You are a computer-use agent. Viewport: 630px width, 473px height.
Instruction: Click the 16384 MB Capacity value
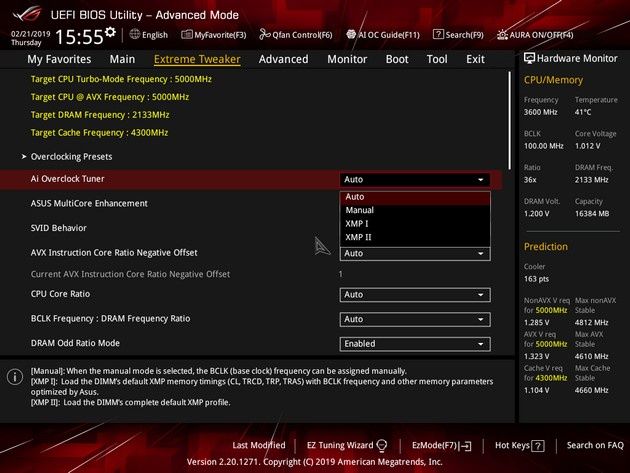[592, 214]
